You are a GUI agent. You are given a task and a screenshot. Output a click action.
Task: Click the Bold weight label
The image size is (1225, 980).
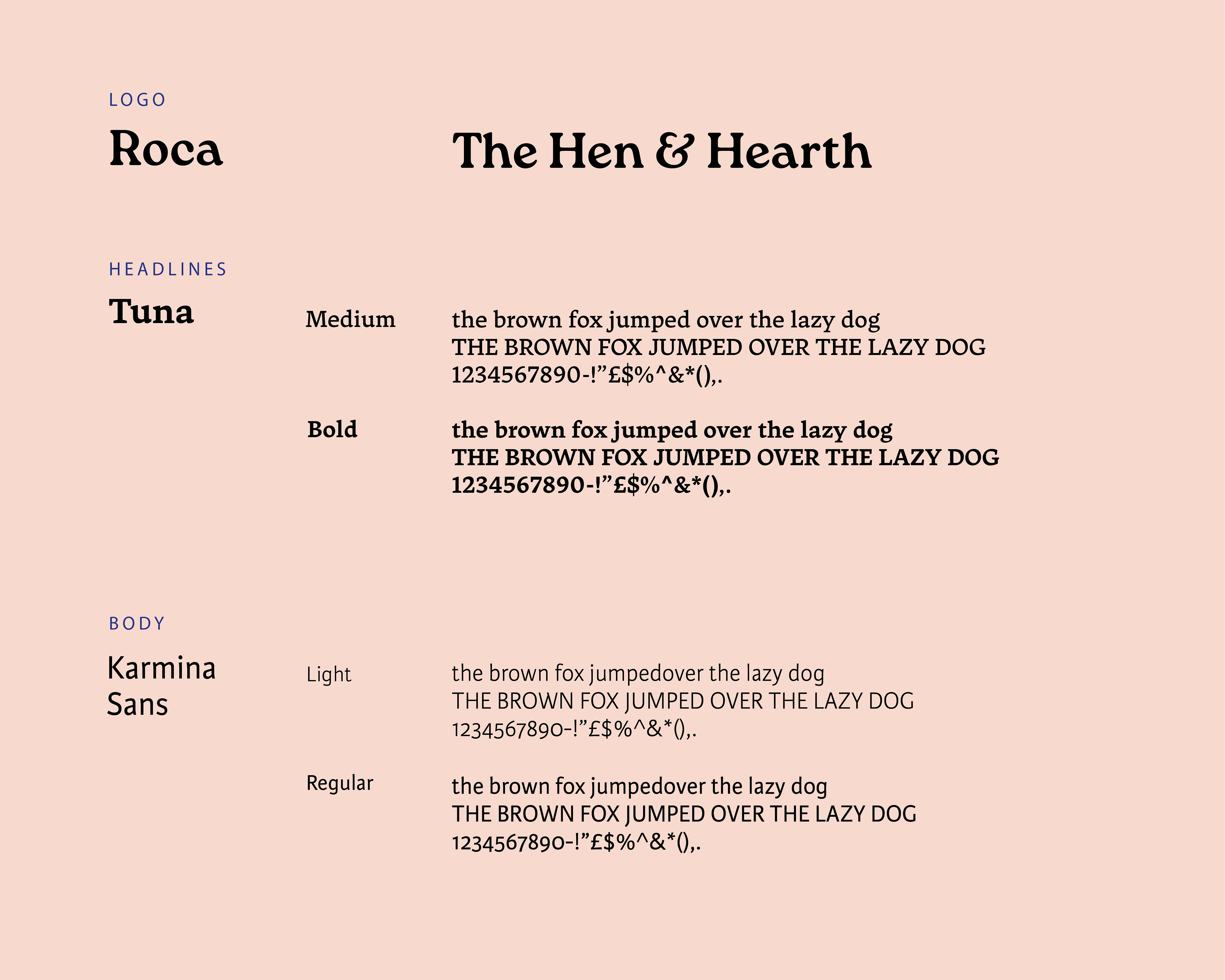(x=332, y=430)
